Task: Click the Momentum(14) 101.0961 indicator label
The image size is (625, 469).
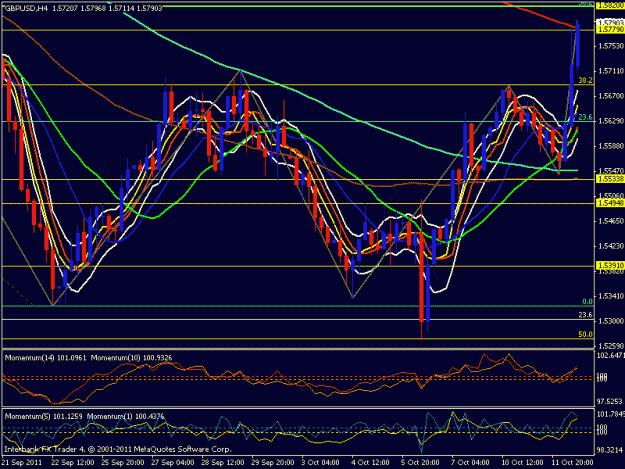Action: tap(45, 358)
